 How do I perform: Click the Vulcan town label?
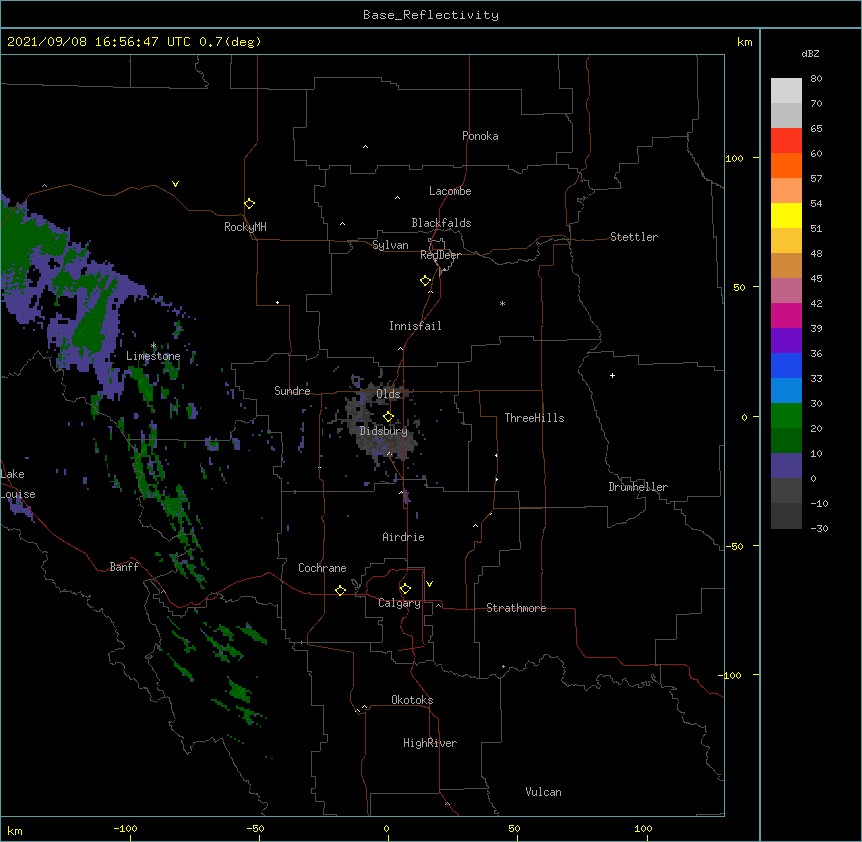click(x=543, y=792)
